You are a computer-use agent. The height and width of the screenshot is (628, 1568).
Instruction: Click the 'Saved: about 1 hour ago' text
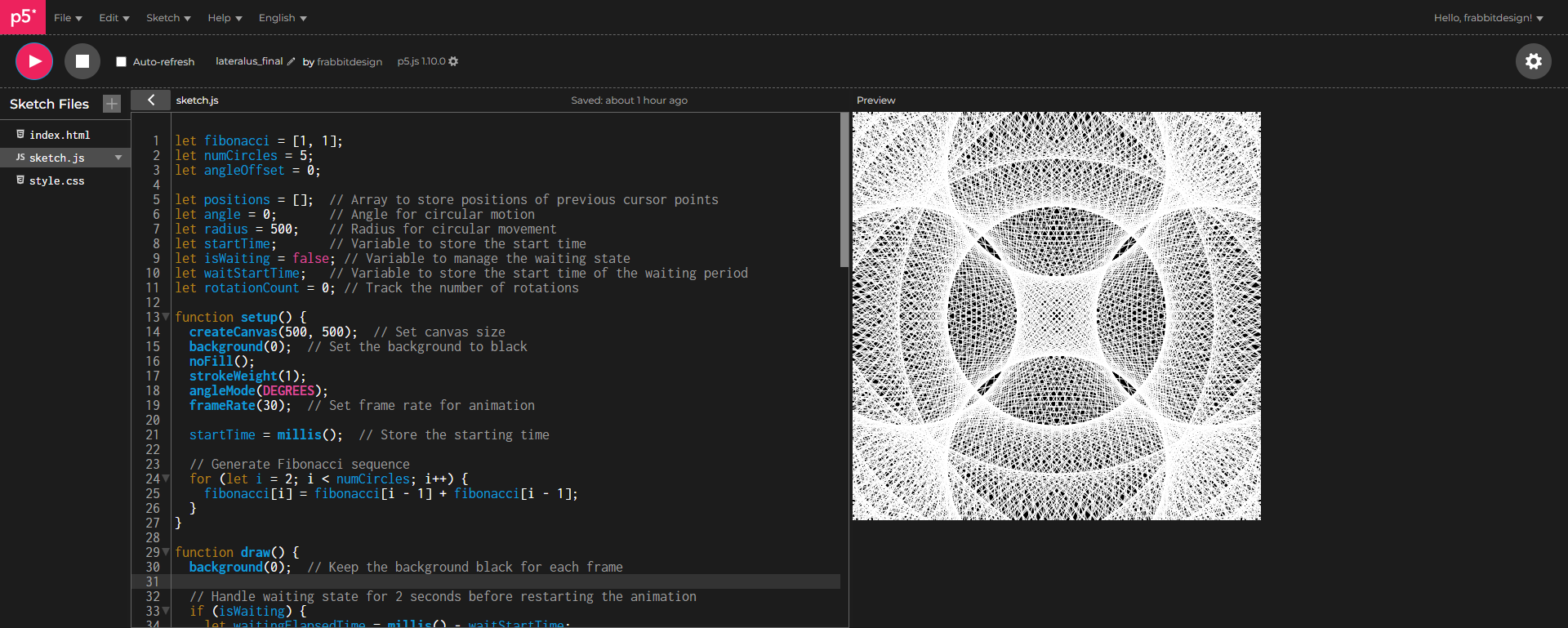coord(629,100)
